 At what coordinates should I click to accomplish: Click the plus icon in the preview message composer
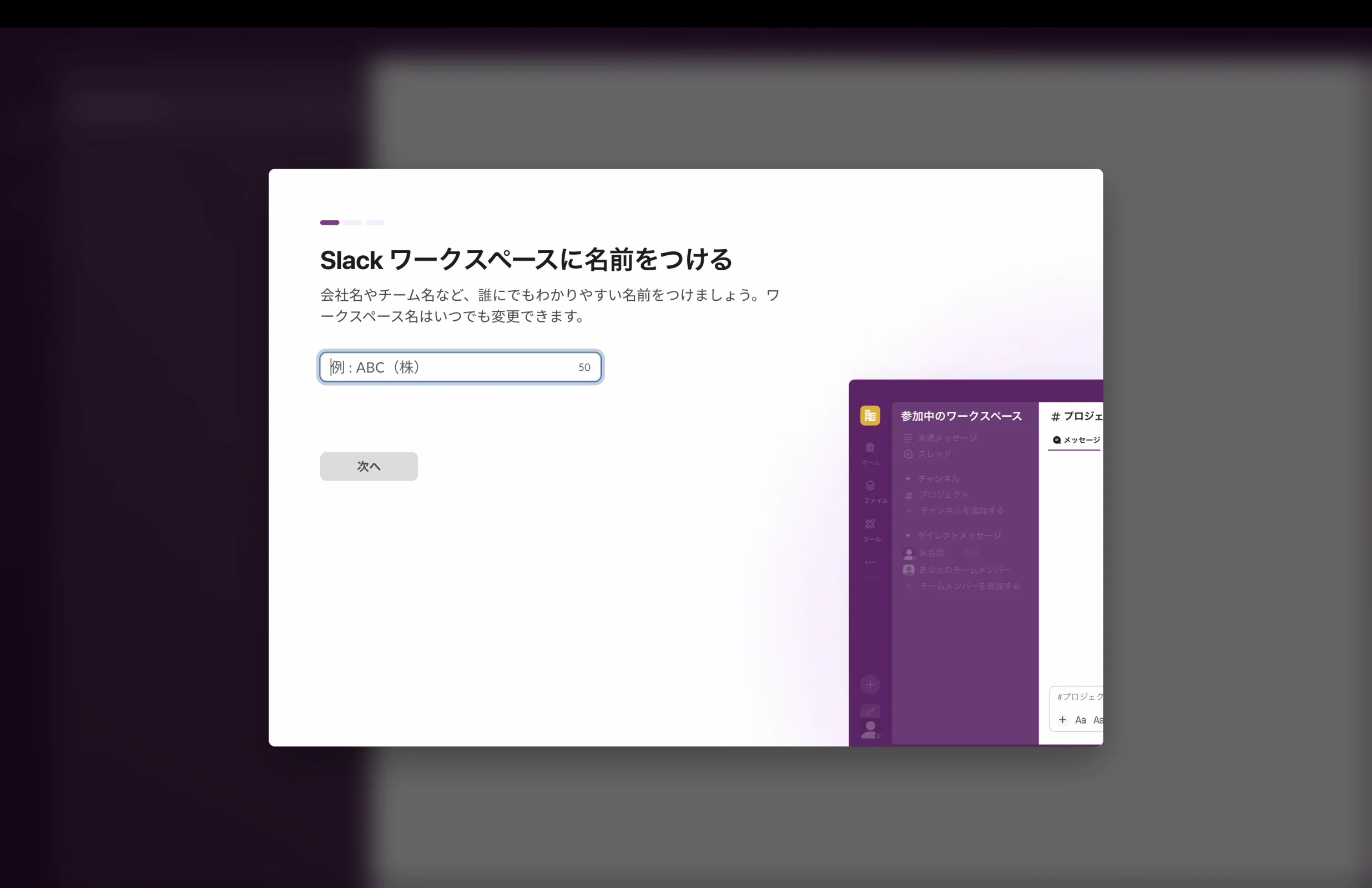click(1062, 720)
